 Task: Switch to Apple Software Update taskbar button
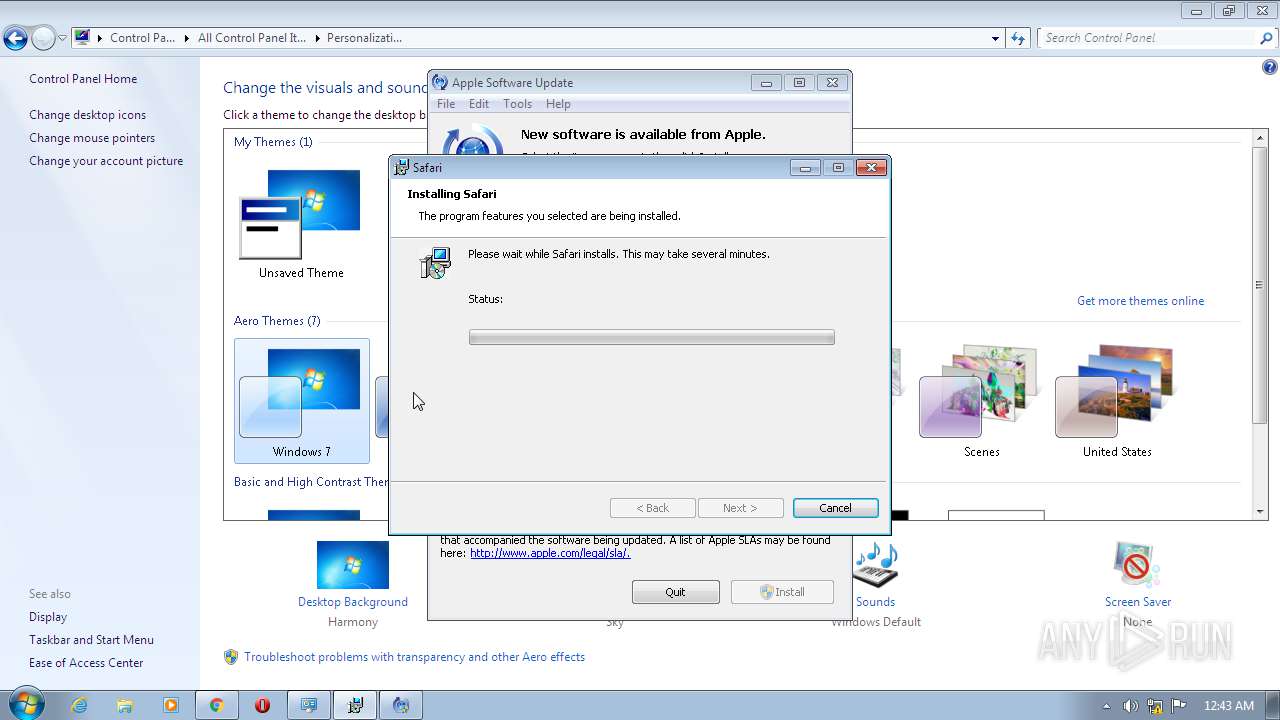(x=401, y=705)
